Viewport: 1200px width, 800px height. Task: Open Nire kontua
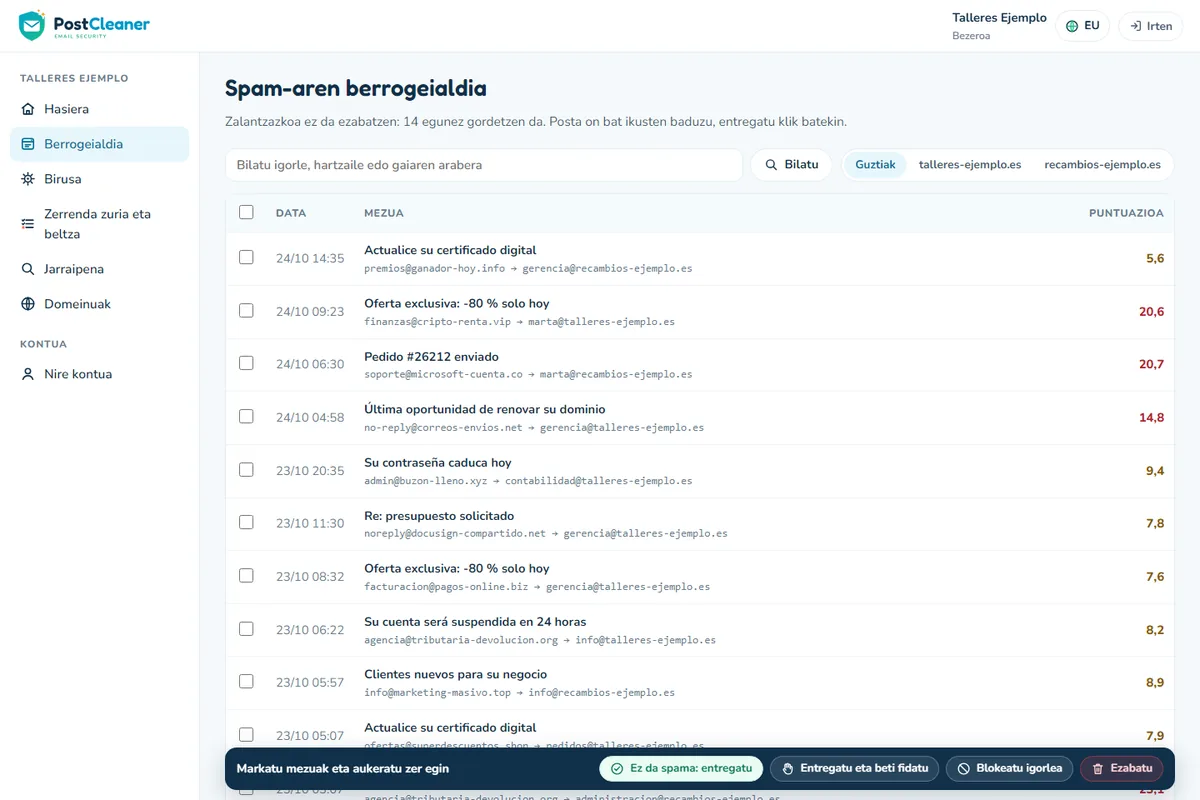click(x=99, y=374)
